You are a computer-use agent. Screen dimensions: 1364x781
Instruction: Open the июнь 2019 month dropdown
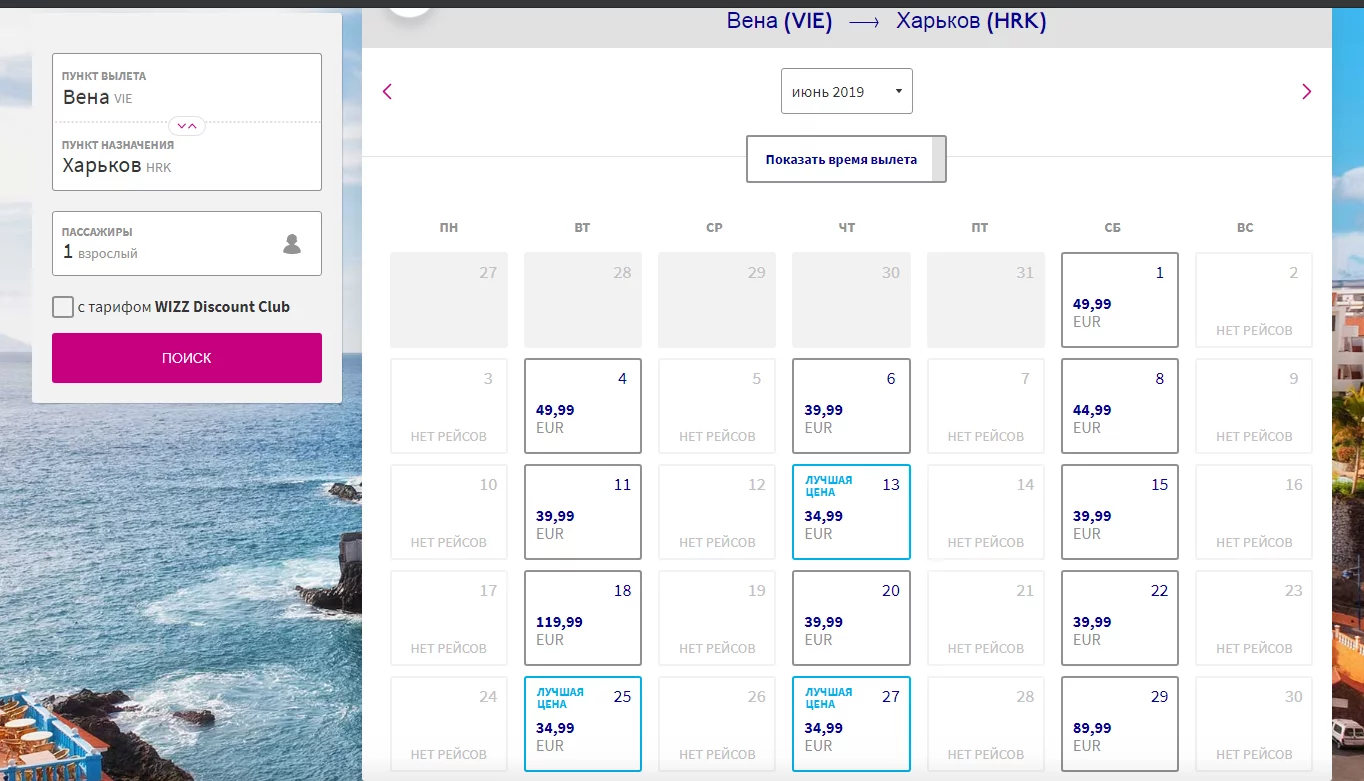tap(847, 91)
